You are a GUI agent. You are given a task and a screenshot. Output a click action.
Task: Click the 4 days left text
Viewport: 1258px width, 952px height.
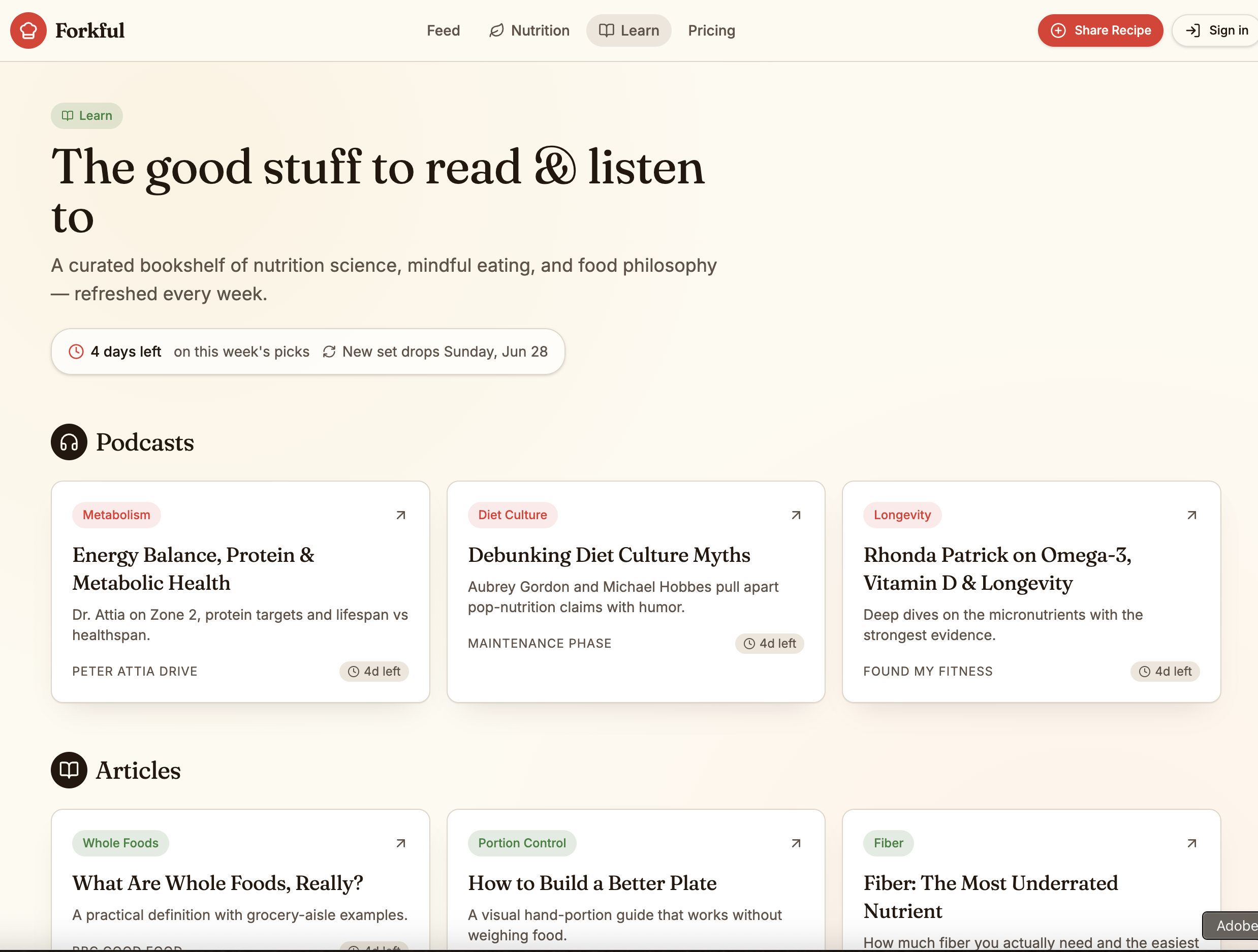pyautogui.click(x=125, y=352)
